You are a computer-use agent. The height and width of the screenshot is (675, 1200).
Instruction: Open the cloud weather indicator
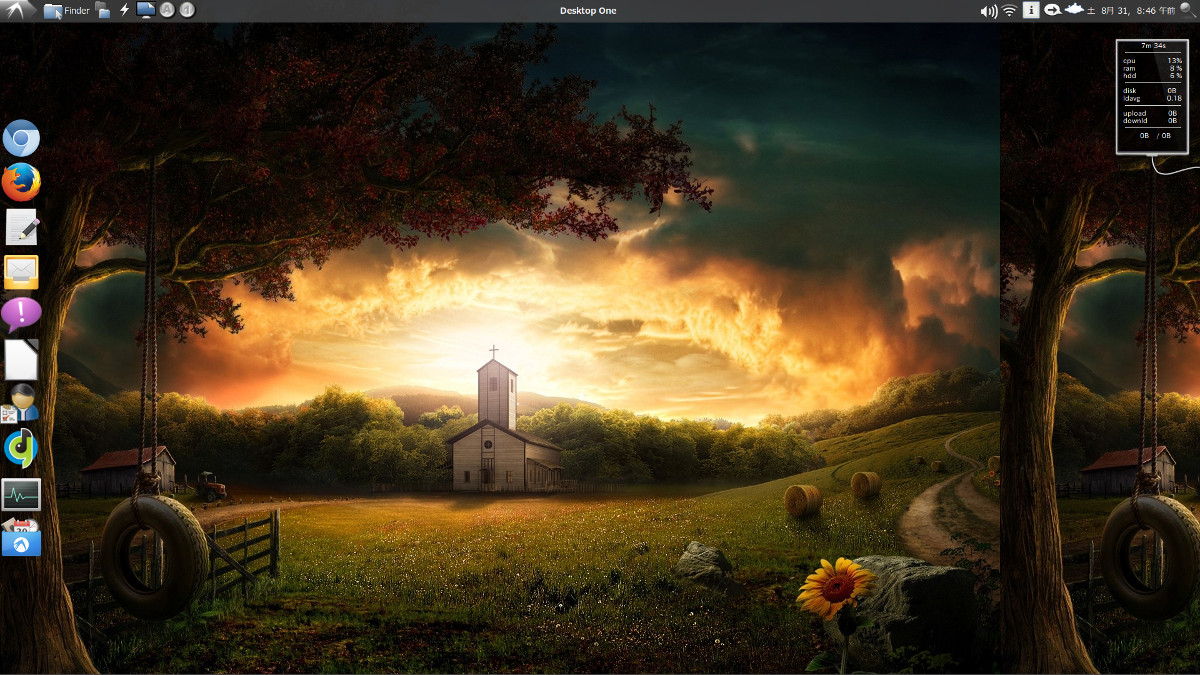pos(1074,10)
